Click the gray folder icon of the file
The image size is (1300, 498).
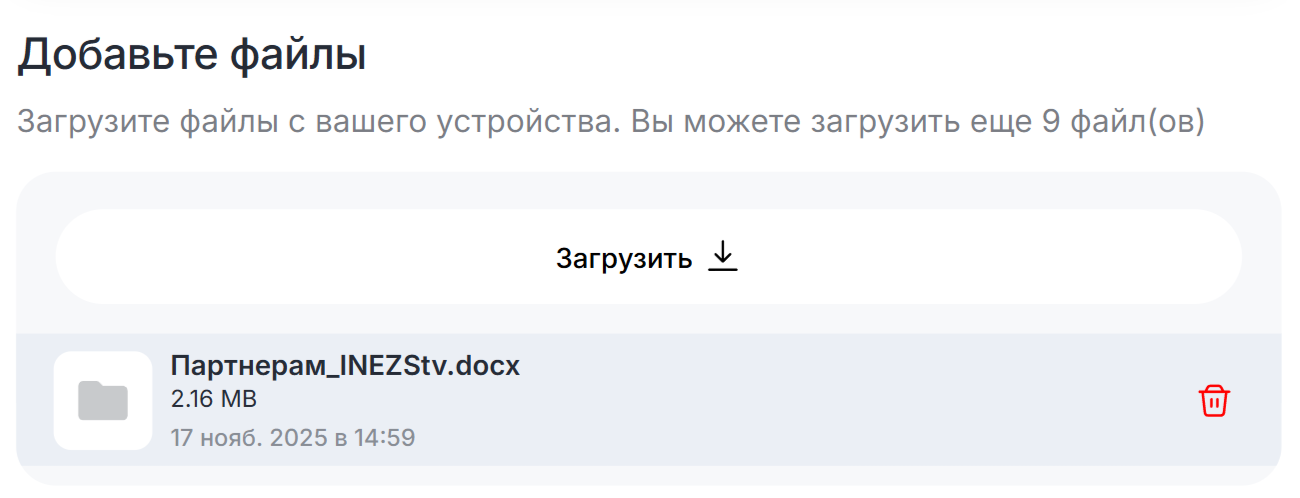pos(103,401)
